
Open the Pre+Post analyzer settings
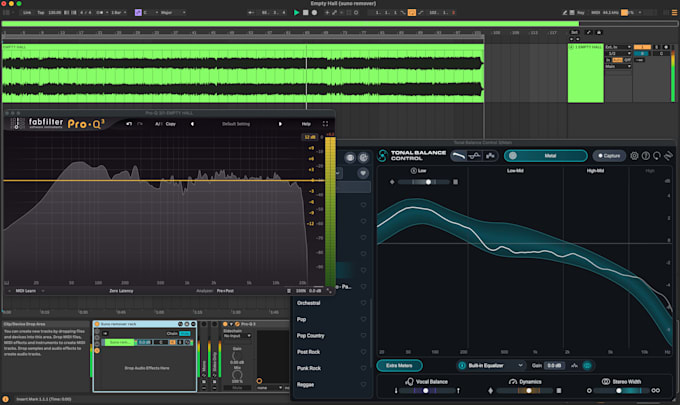pyautogui.click(x=225, y=291)
